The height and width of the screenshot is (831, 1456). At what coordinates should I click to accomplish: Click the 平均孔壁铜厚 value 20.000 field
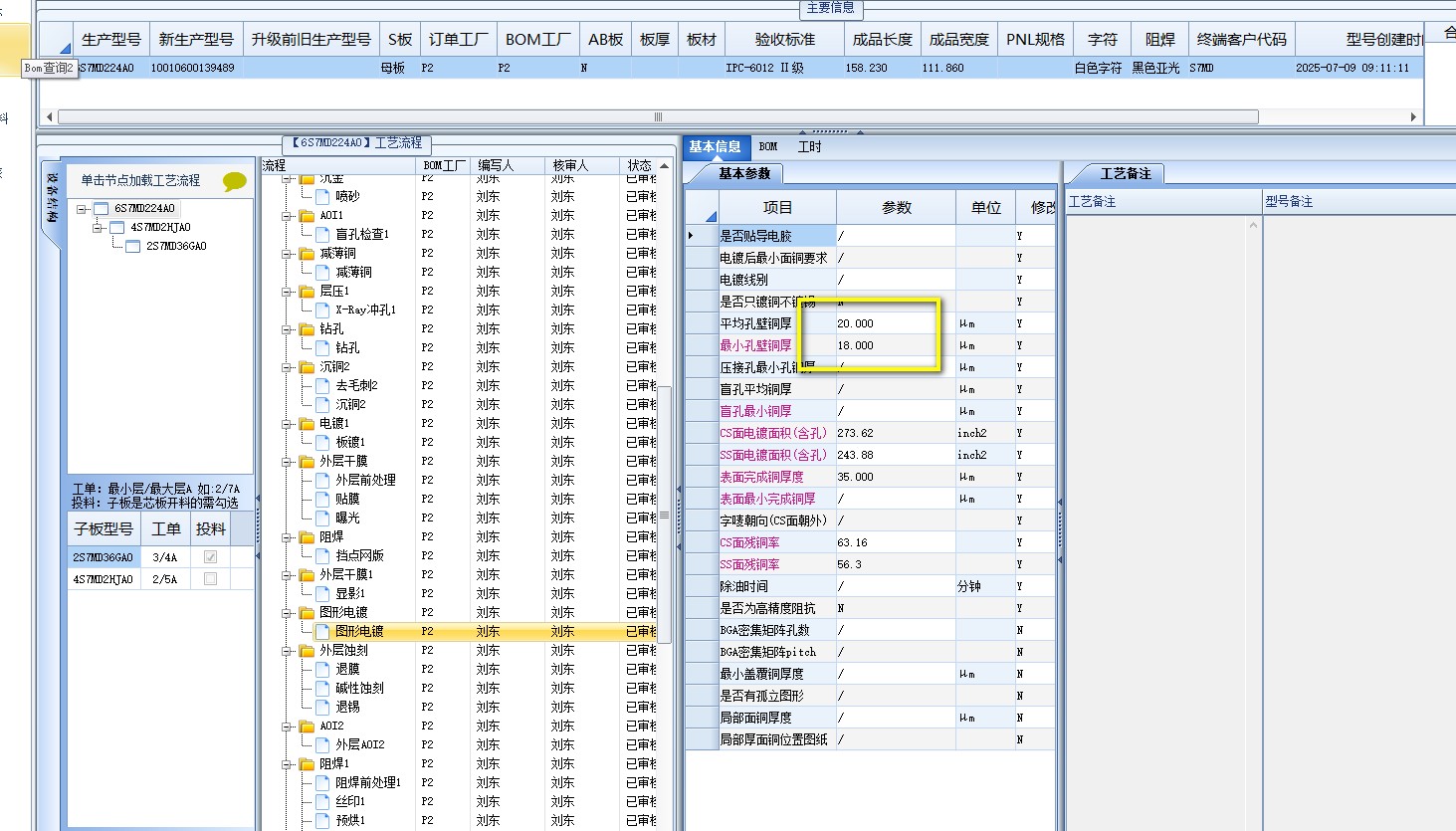(896, 324)
